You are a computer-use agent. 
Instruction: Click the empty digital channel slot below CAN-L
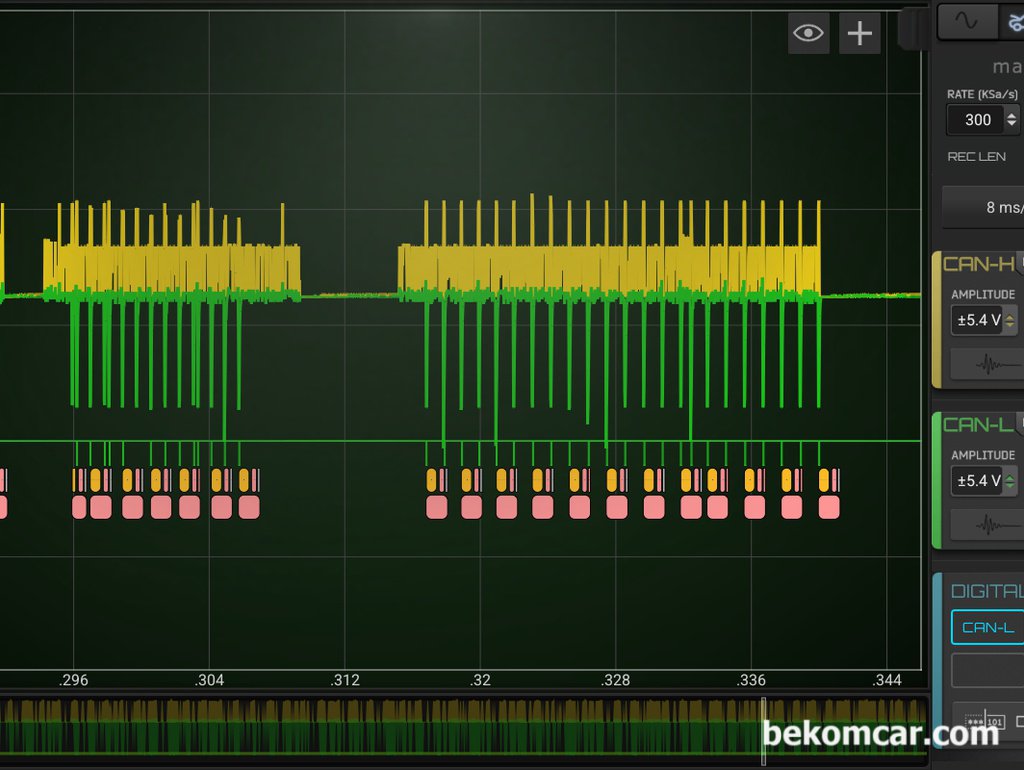click(988, 671)
